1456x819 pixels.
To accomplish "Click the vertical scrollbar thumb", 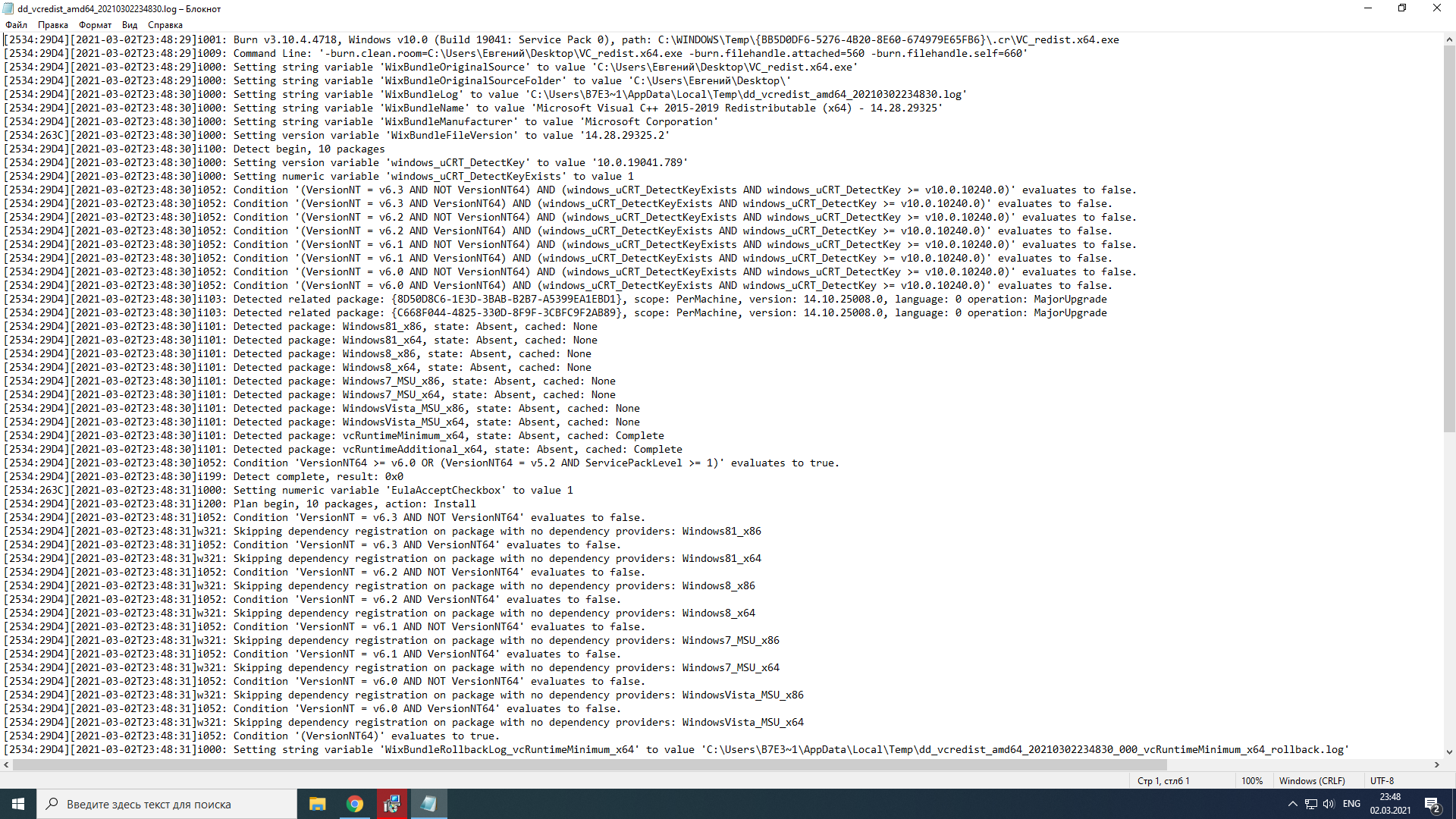I will [x=1449, y=239].
